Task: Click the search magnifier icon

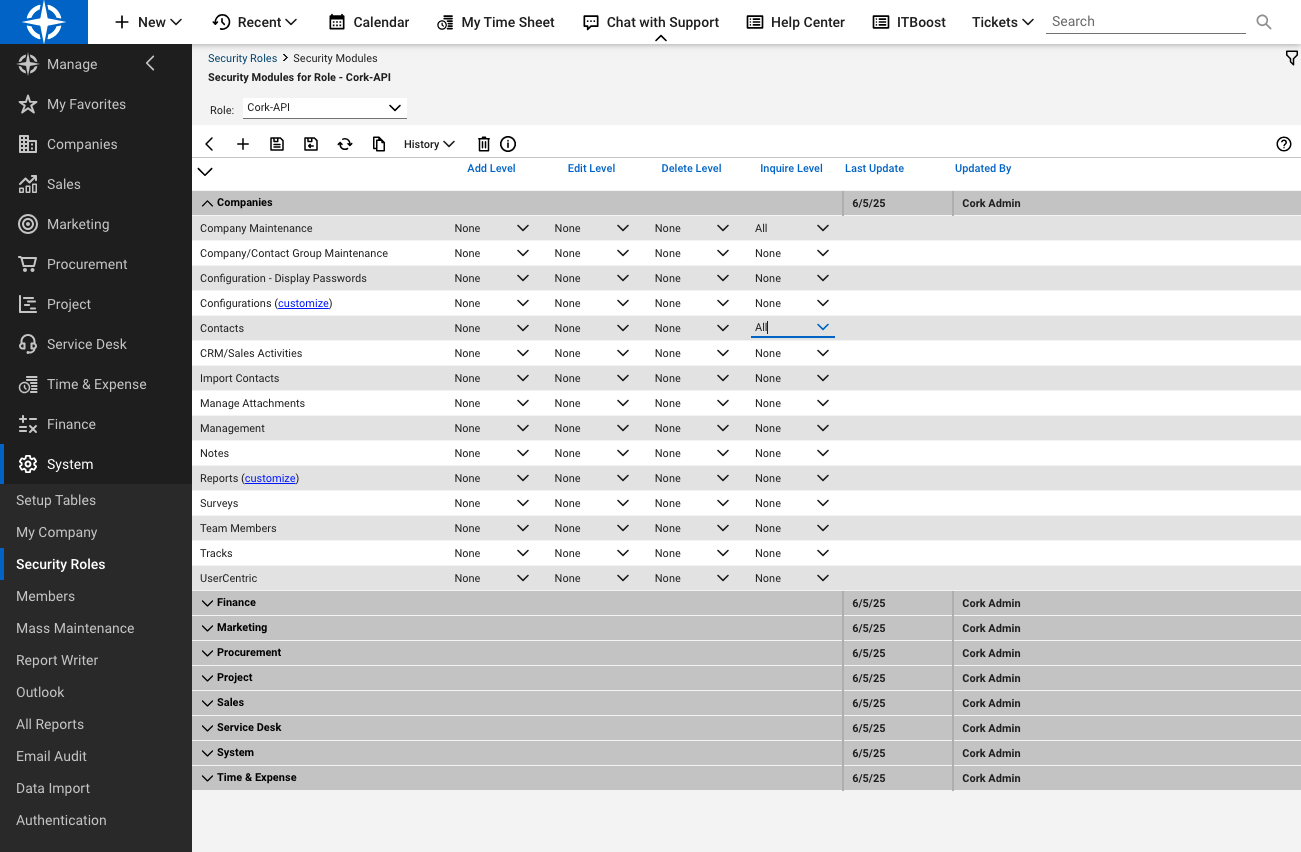Action: click(1264, 22)
